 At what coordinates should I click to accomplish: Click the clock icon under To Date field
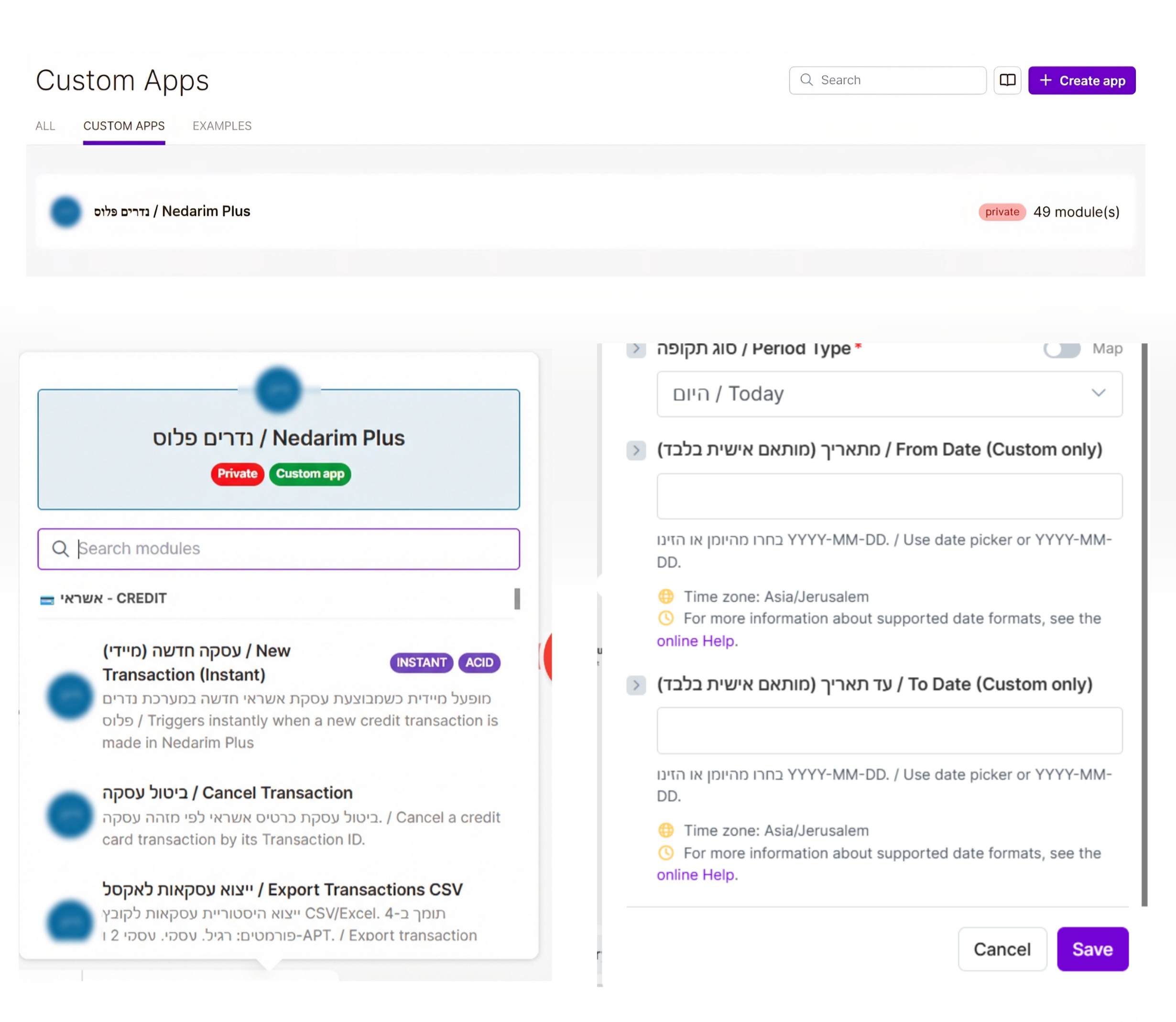(665, 853)
